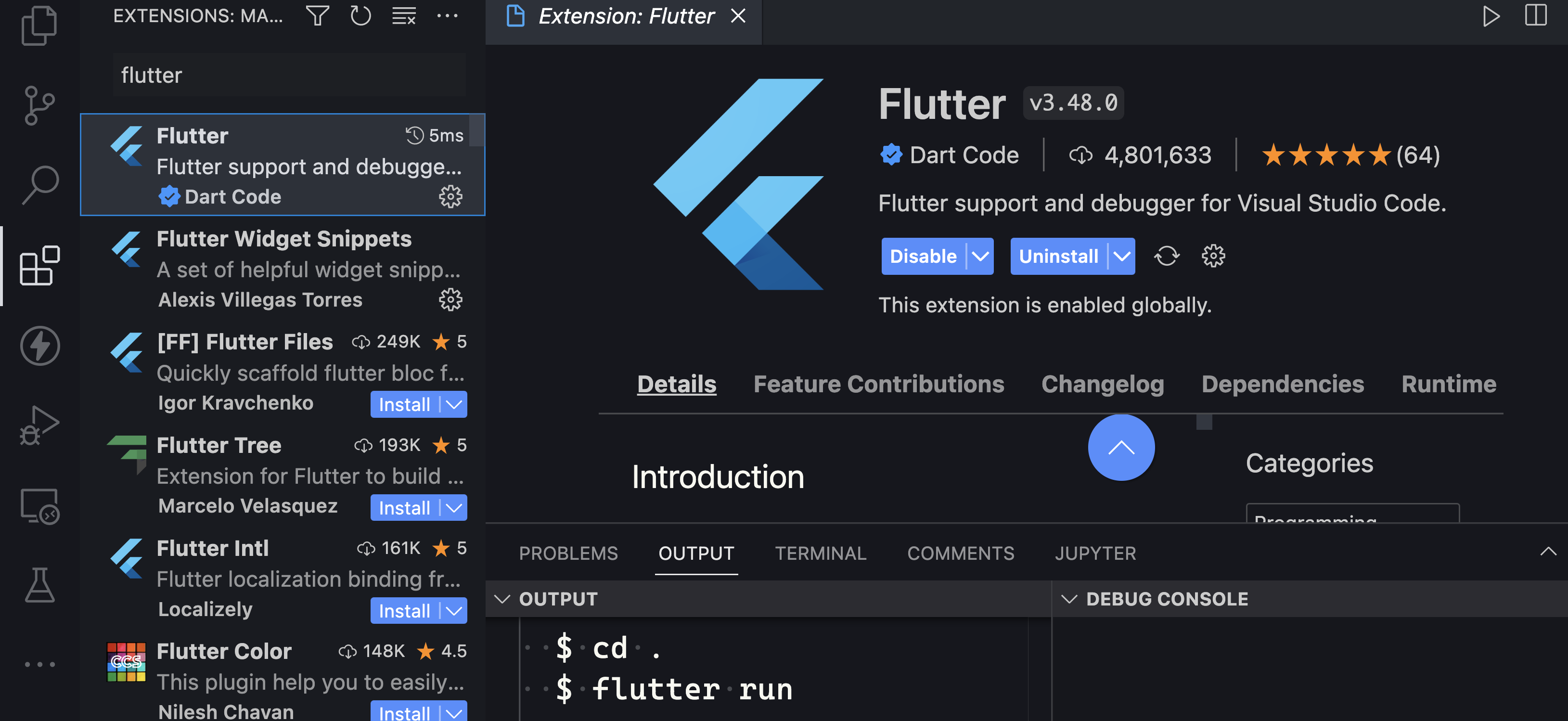Open the Remote Explorer view

(39, 505)
